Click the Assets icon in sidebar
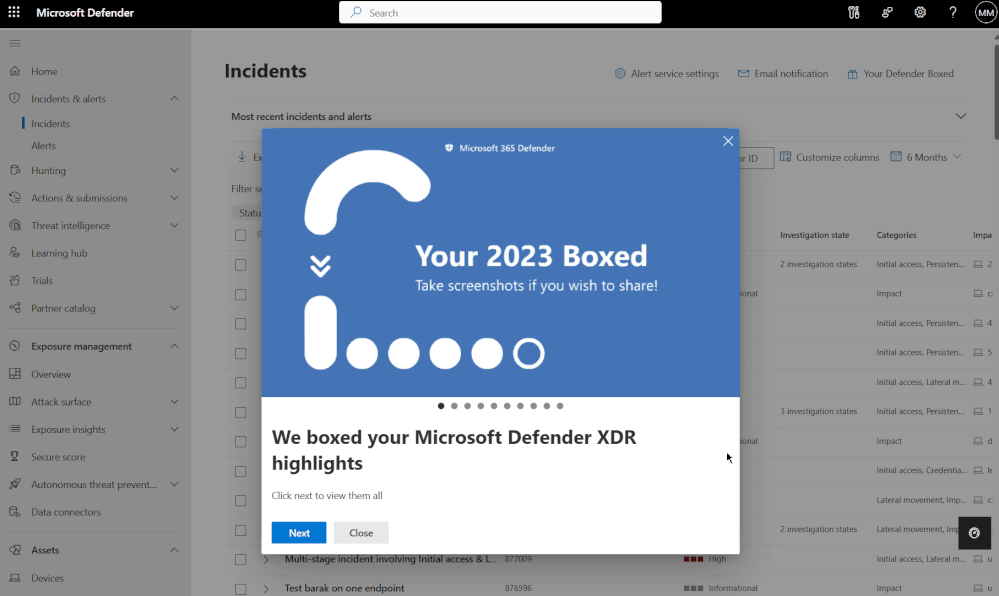This screenshot has height=596, width=999. [x=15, y=549]
